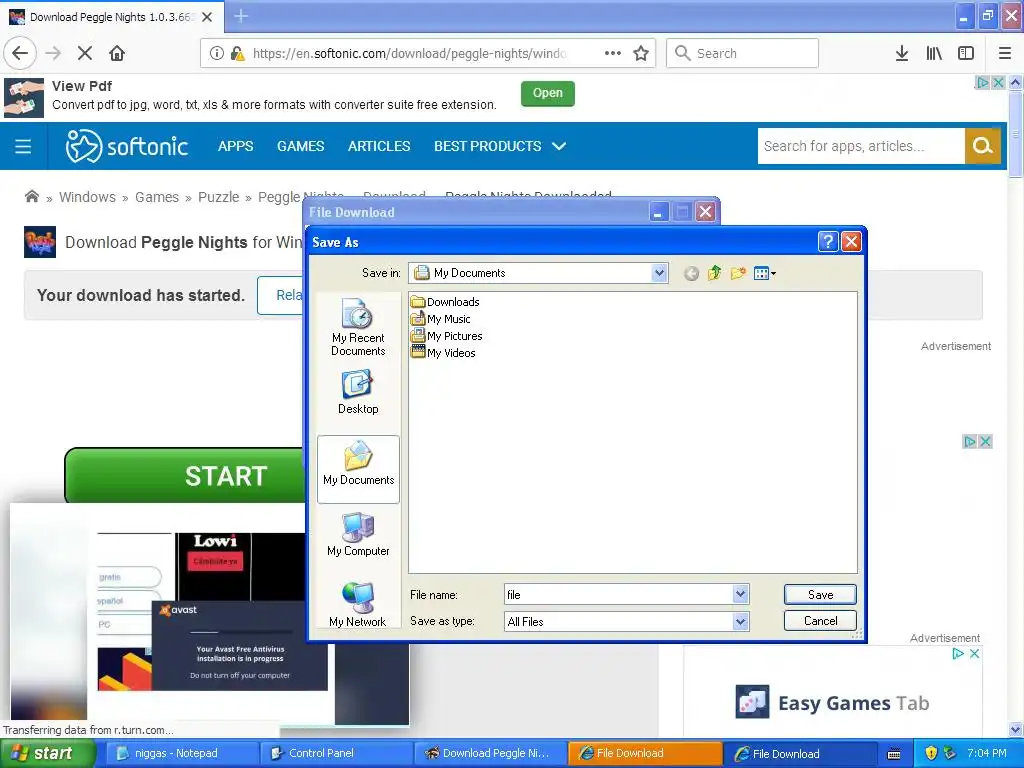This screenshot has width=1024, height=768.
Task: Switch to second File Download taskbar button
Action: tap(798, 753)
